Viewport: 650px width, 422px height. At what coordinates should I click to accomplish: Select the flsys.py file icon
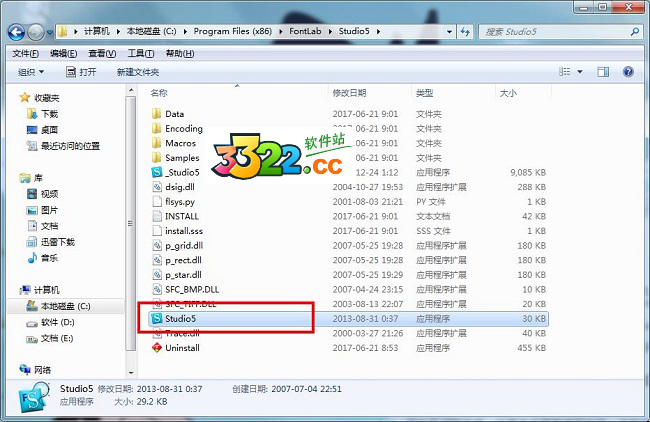click(157, 201)
